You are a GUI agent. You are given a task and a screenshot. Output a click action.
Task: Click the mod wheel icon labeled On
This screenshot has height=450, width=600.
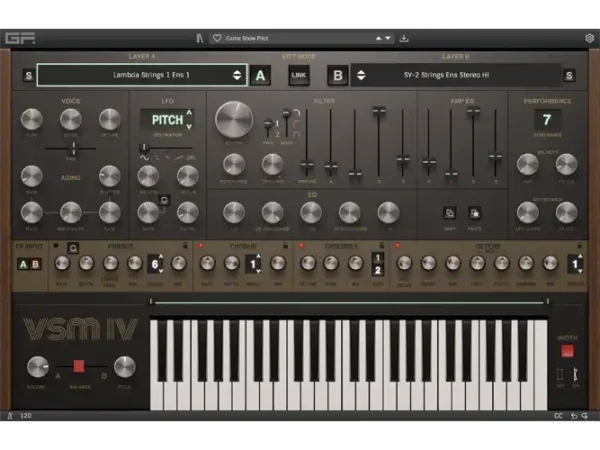pyautogui.click(x=576, y=375)
